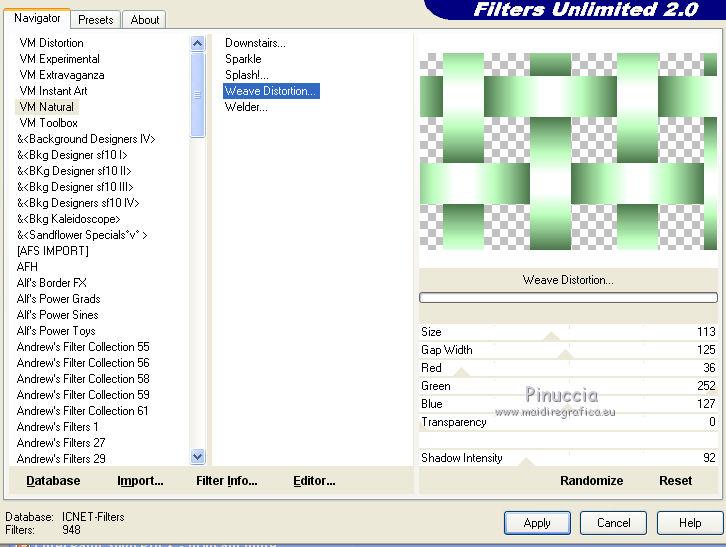The image size is (726, 547).
Task: Select VM Instant Art category
Action: click(53, 91)
